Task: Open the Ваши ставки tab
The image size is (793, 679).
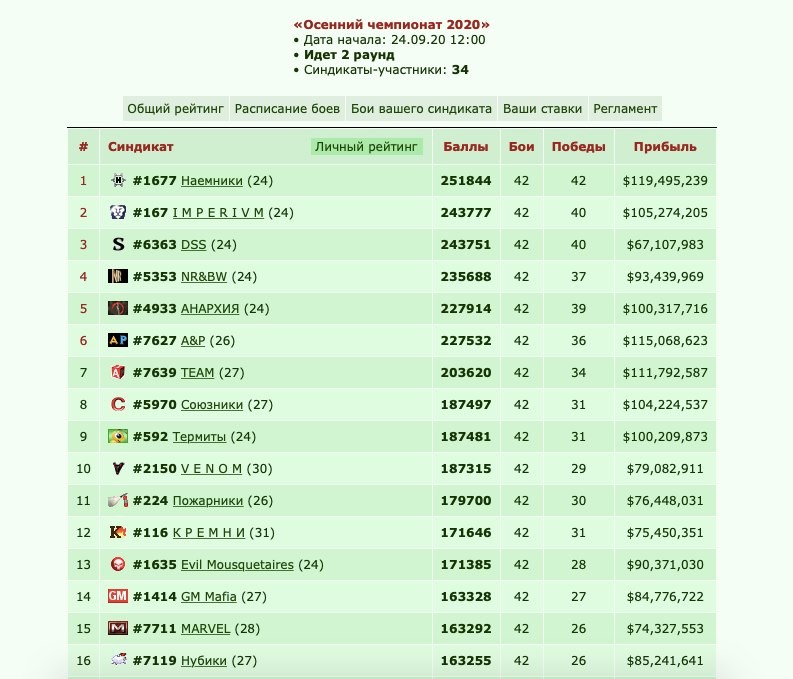Action: pyautogui.click(x=543, y=109)
